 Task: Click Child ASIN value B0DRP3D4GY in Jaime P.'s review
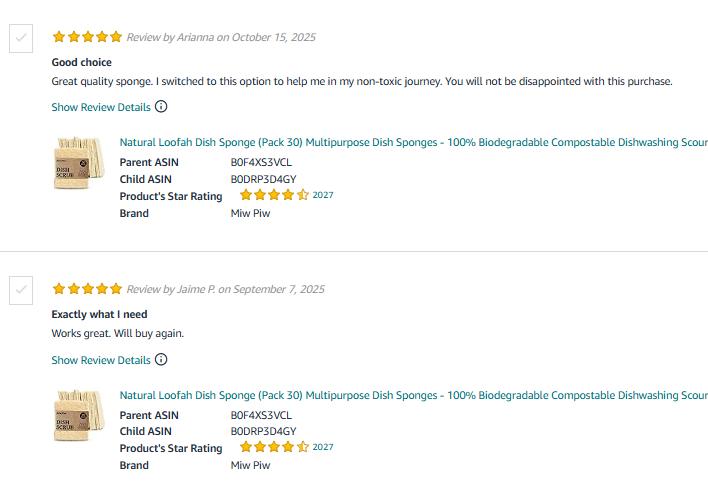coord(263,431)
